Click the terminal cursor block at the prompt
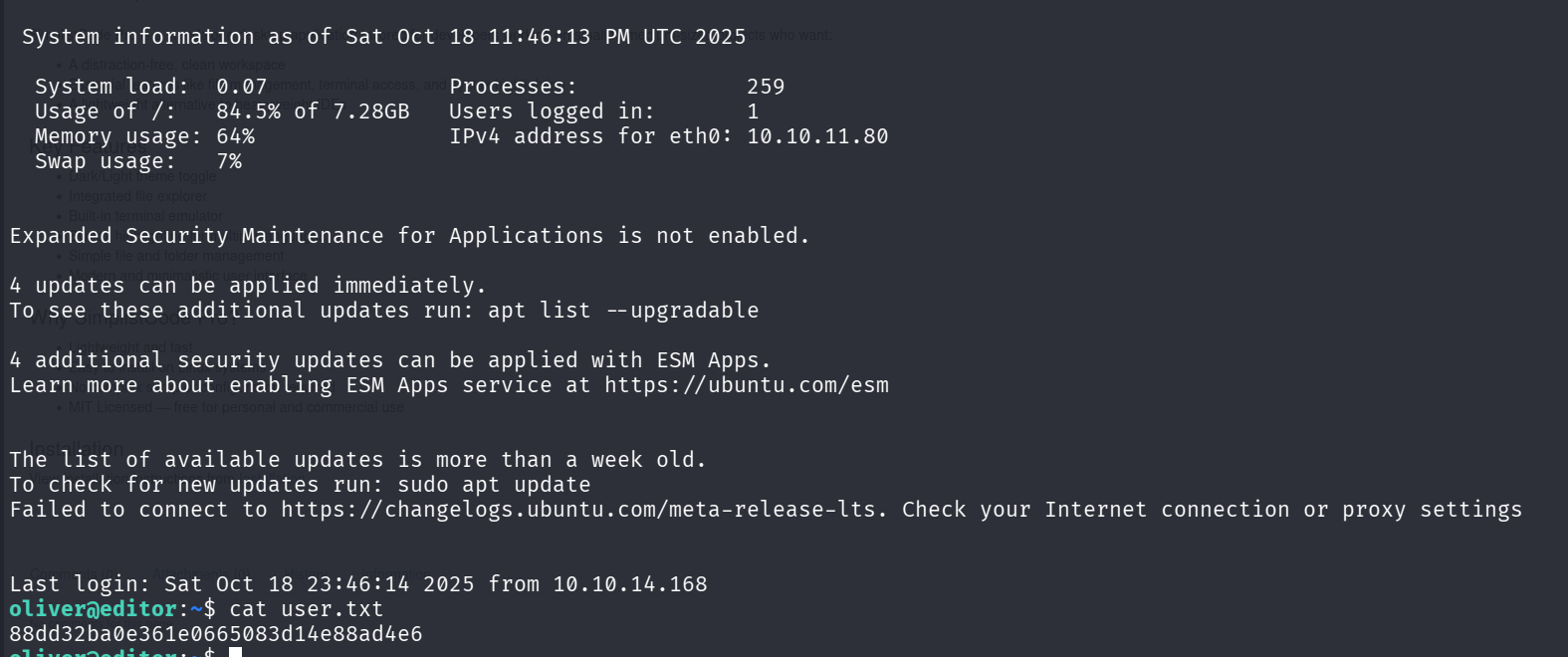 (236, 652)
